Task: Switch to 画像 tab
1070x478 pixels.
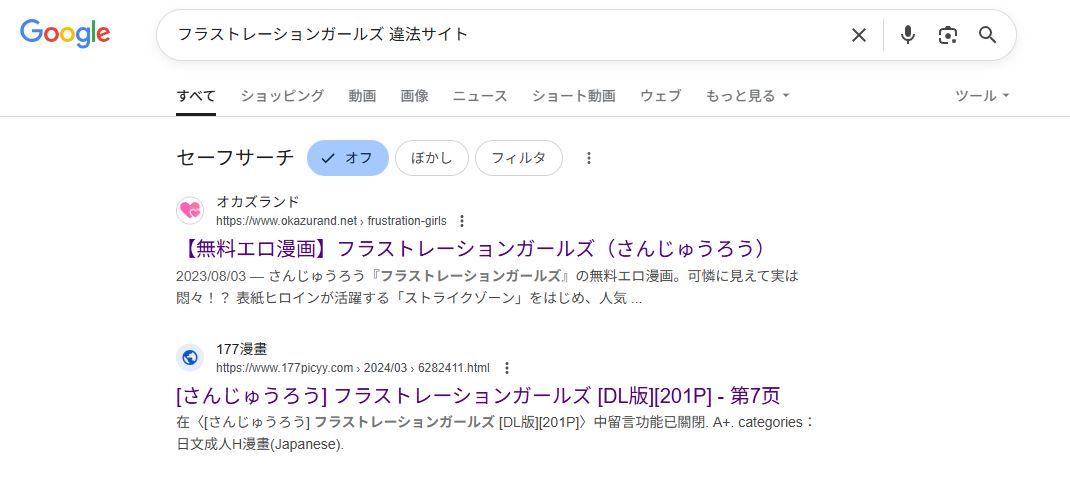Action: (414, 96)
